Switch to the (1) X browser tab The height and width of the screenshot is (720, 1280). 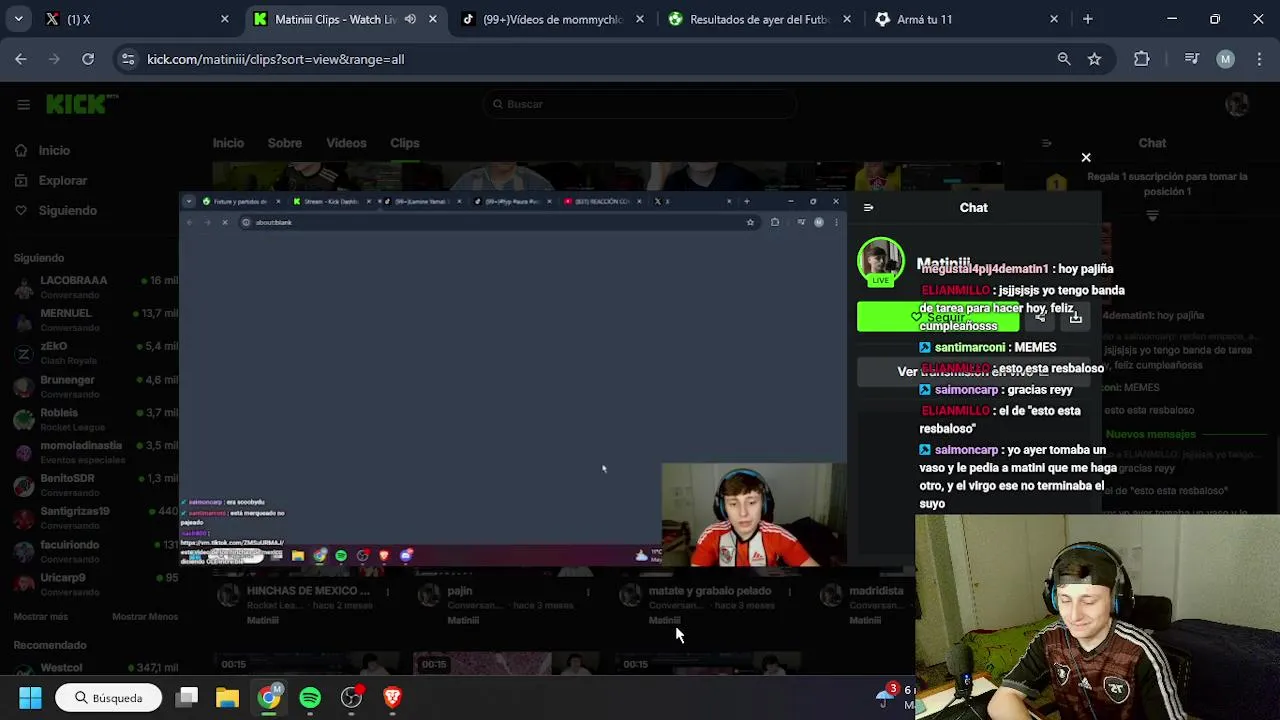pyautogui.click(x=135, y=19)
